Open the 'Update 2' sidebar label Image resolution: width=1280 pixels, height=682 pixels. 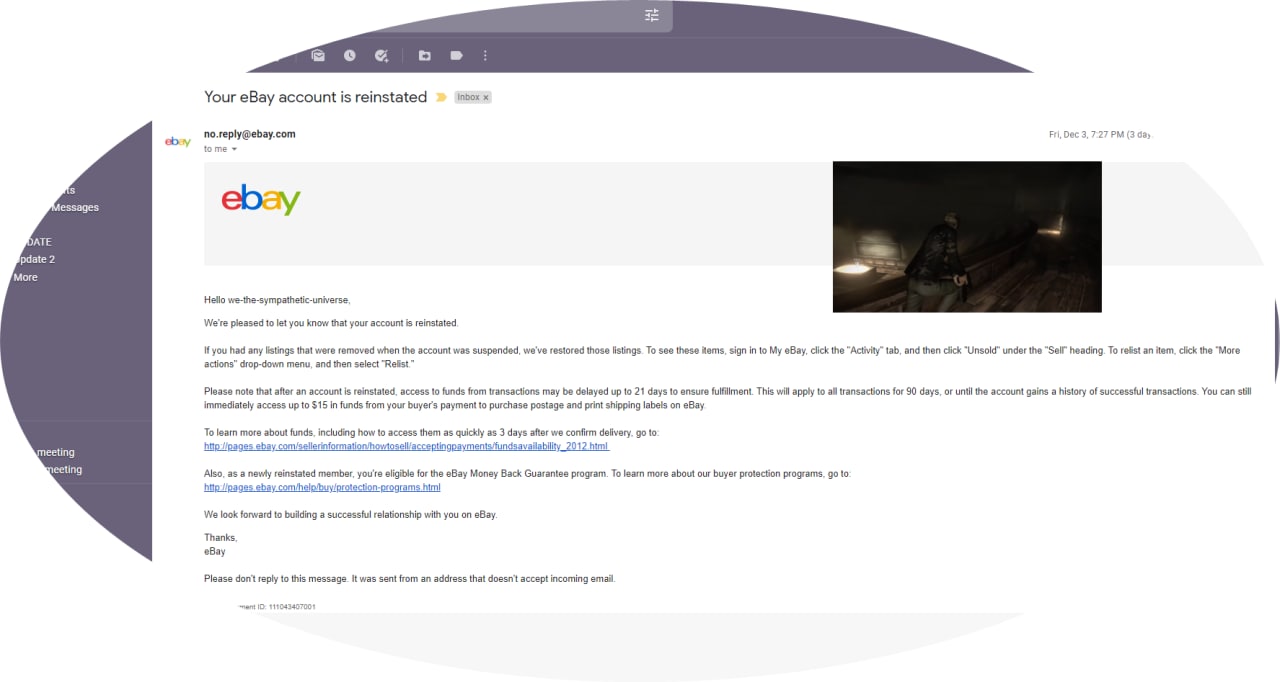coord(34,259)
